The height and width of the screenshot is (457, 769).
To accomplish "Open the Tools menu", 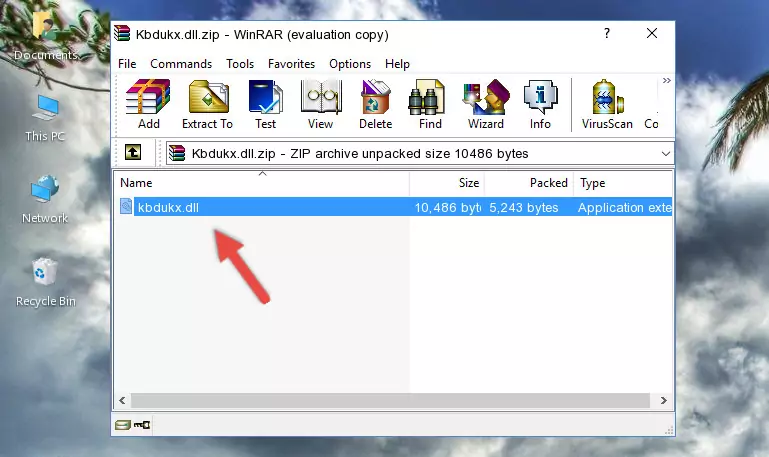I will click(240, 64).
